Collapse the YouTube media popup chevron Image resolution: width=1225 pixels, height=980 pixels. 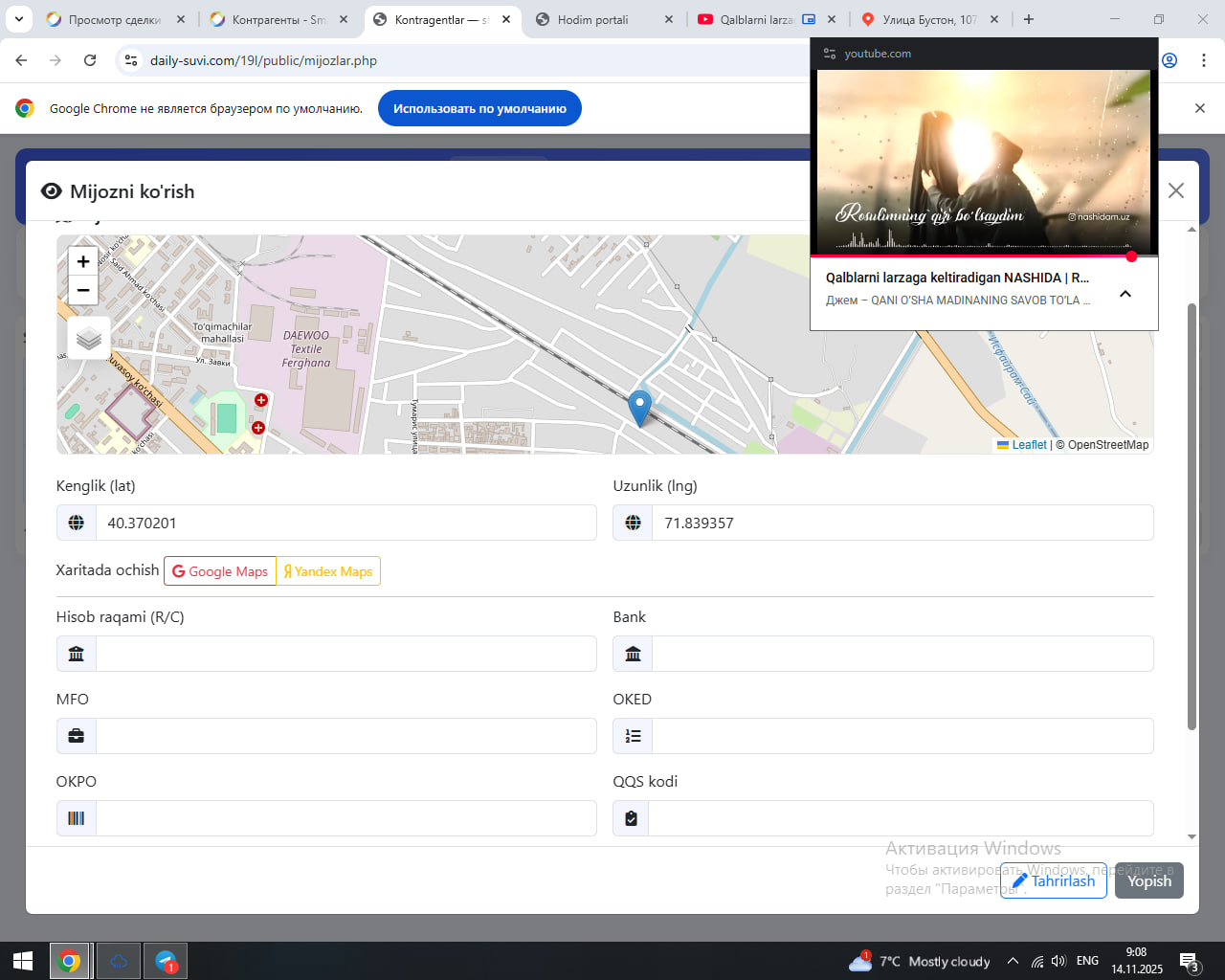click(x=1125, y=294)
